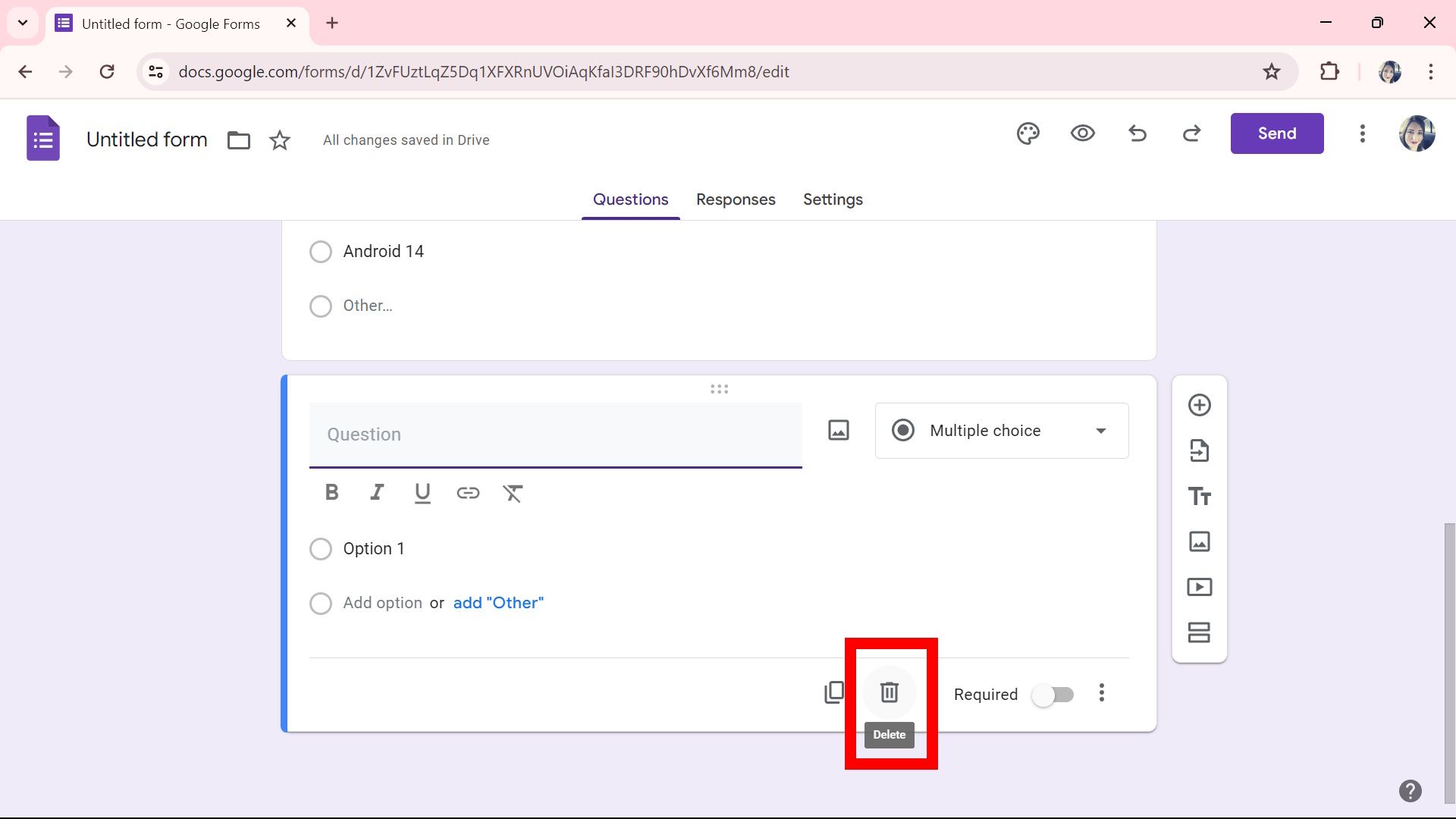Viewport: 1456px width, 819px height.
Task: Add a new section with the section icon
Action: point(1199,632)
